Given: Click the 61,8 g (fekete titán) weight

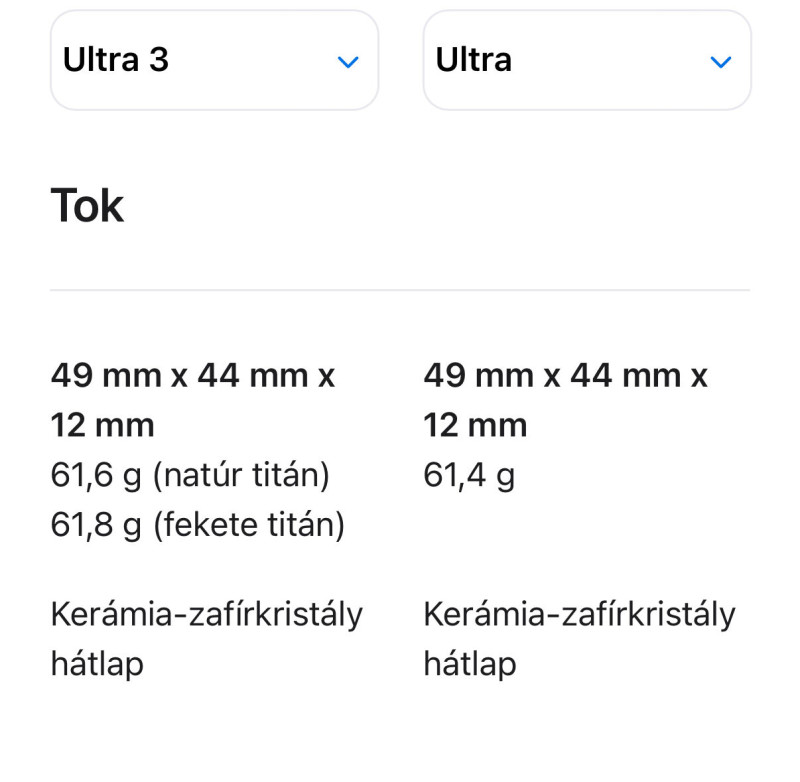Looking at the screenshot, I should tap(197, 525).
